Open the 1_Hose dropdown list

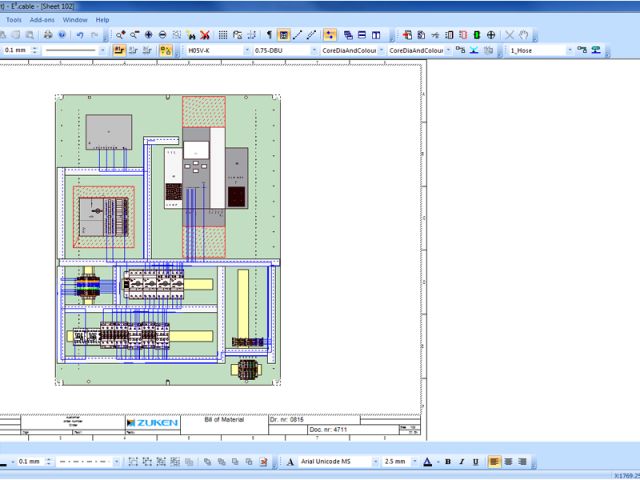569,49
